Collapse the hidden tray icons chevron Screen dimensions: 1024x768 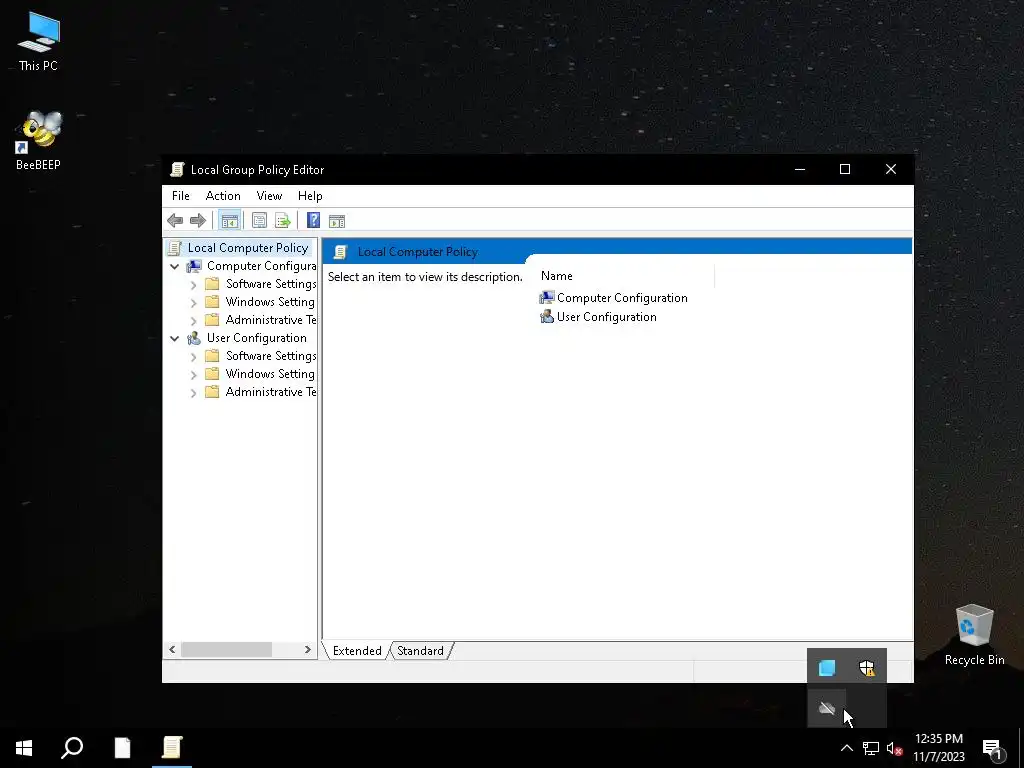(x=846, y=748)
